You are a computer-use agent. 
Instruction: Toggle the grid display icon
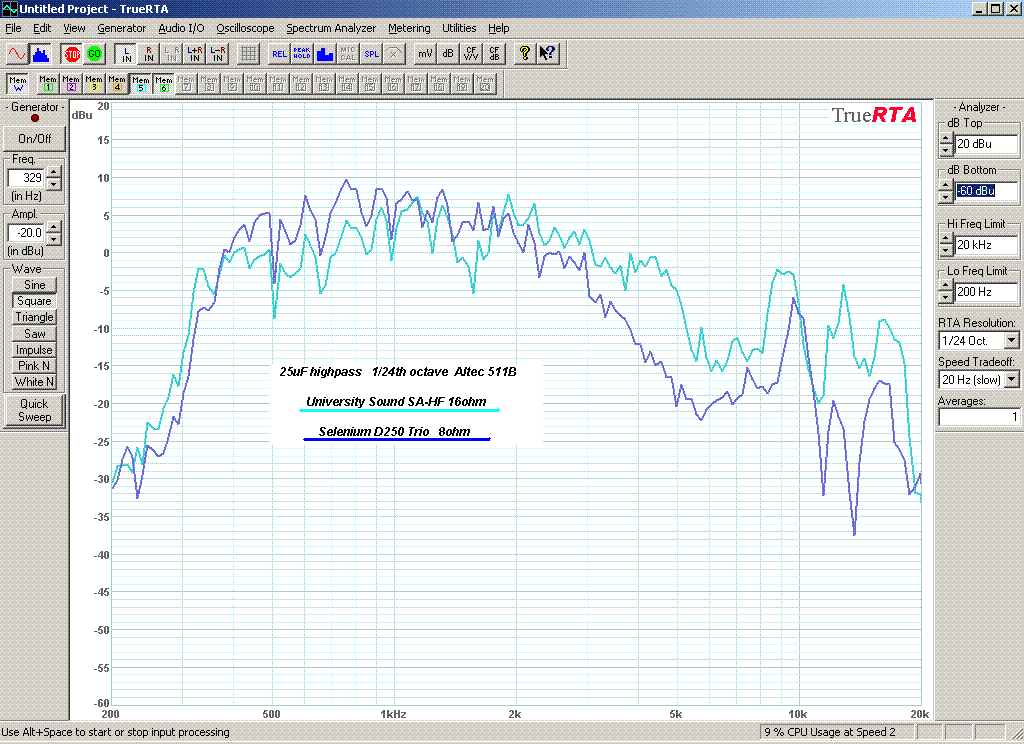(x=248, y=54)
